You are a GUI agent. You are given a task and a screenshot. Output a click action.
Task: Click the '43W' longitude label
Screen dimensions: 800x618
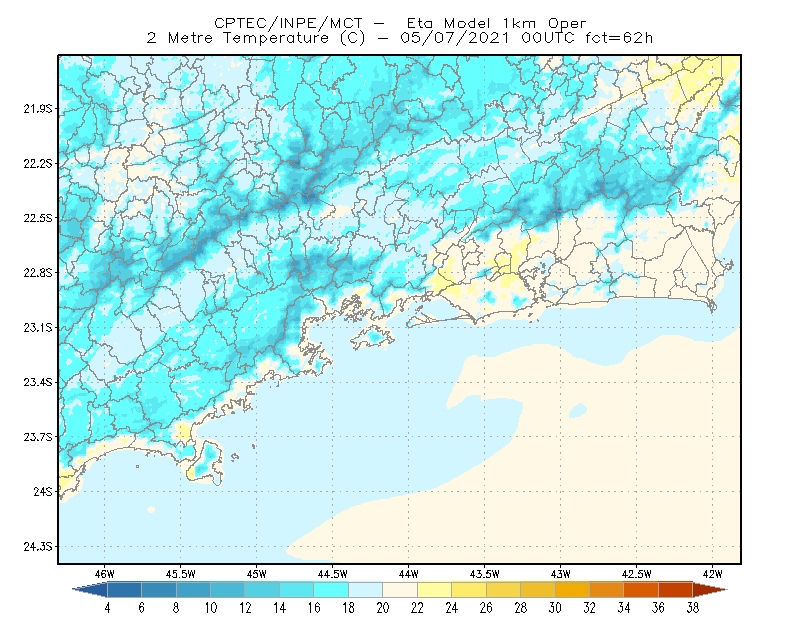[x=561, y=574]
